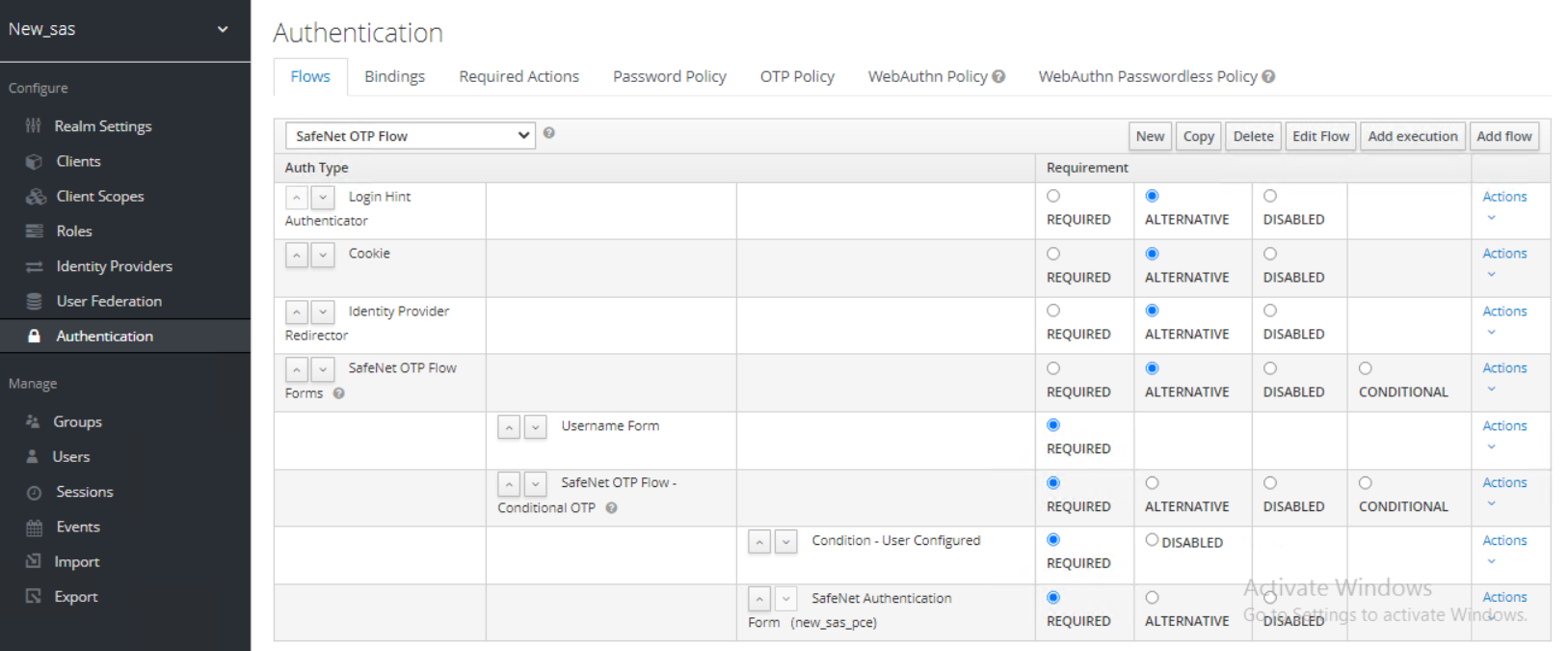Image resolution: width=1568 pixels, height=651 pixels.
Task: Switch to the Password Policy tab
Action: tap(670, 76)
